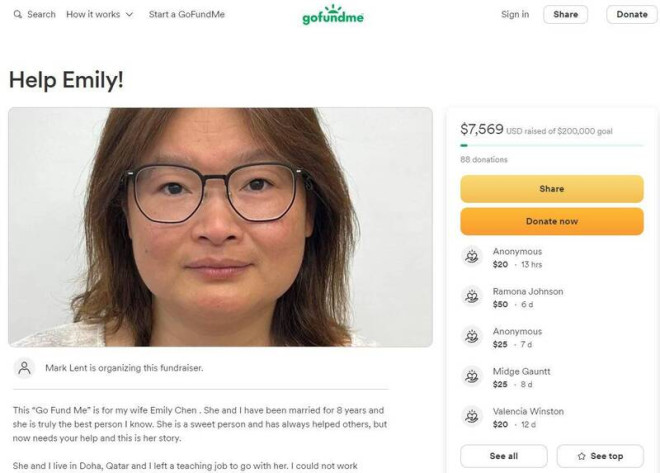Click the 88 donations count
The image size is (660, 473).
tap(483, 160)
